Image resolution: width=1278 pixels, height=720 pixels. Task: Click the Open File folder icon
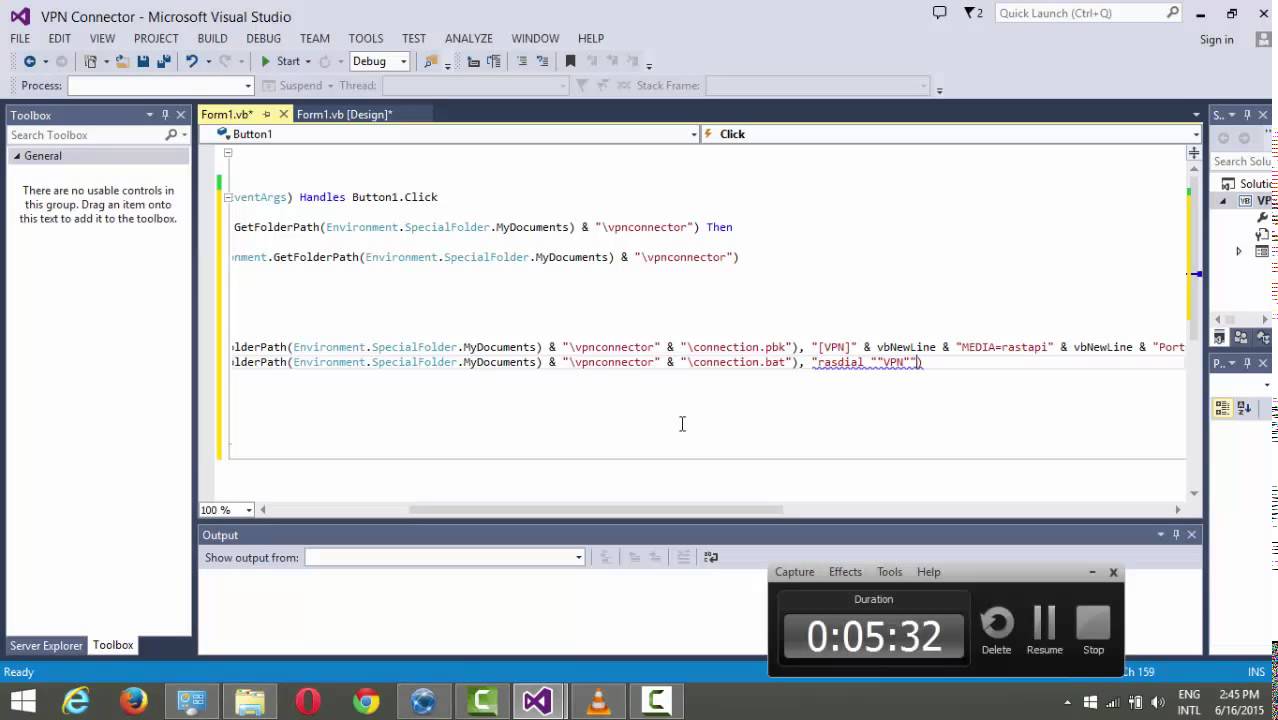[123, 62]
